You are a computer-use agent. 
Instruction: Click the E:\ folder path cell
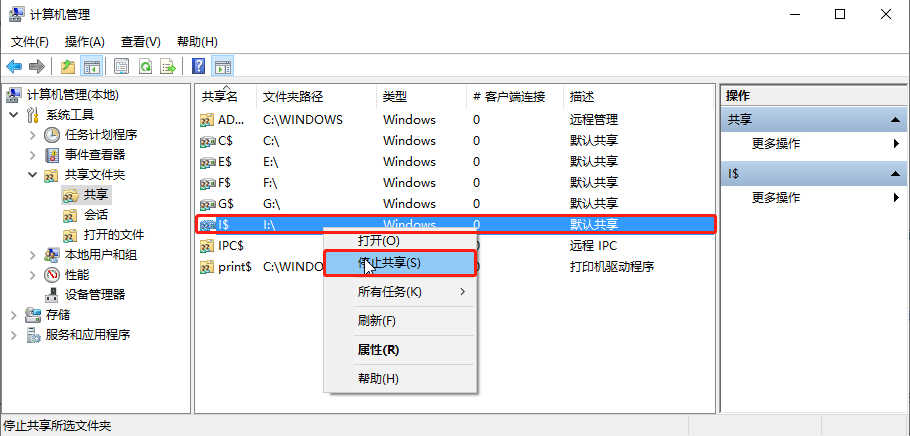click(270, 162)
